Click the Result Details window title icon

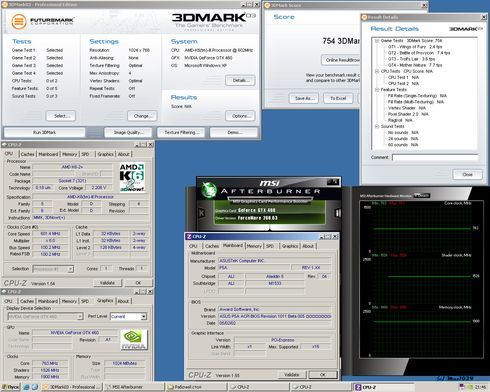coord(364,17)
